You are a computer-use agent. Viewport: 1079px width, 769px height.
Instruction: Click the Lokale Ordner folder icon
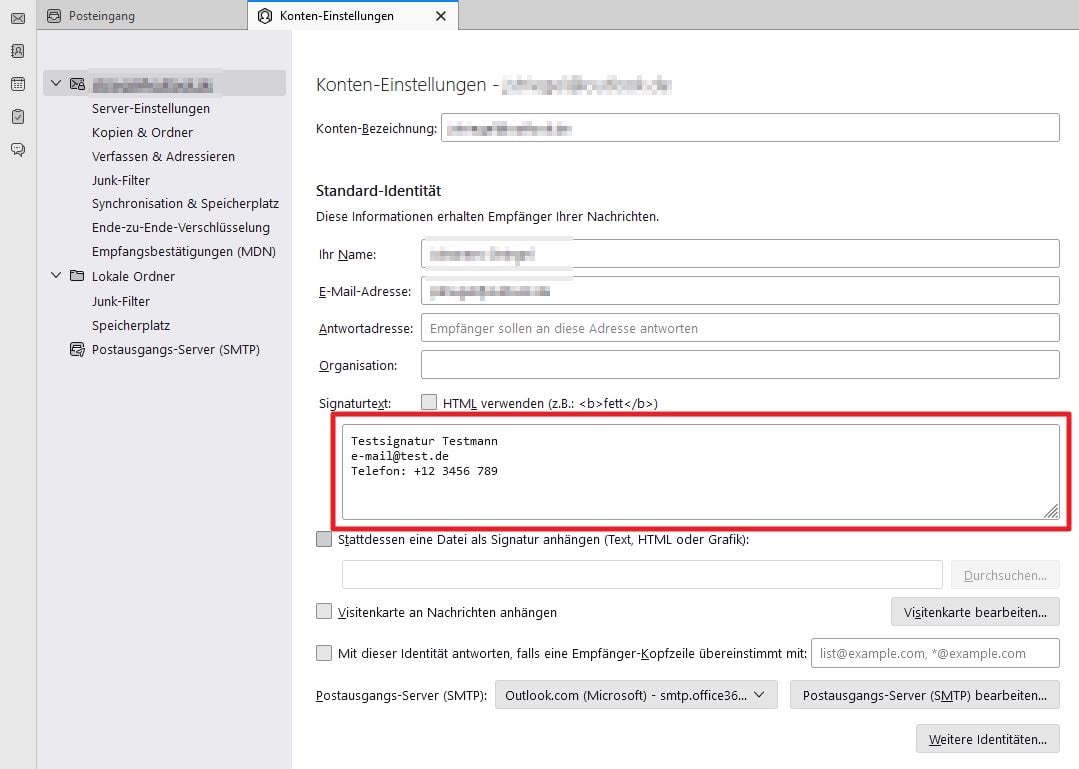[75, 276]
